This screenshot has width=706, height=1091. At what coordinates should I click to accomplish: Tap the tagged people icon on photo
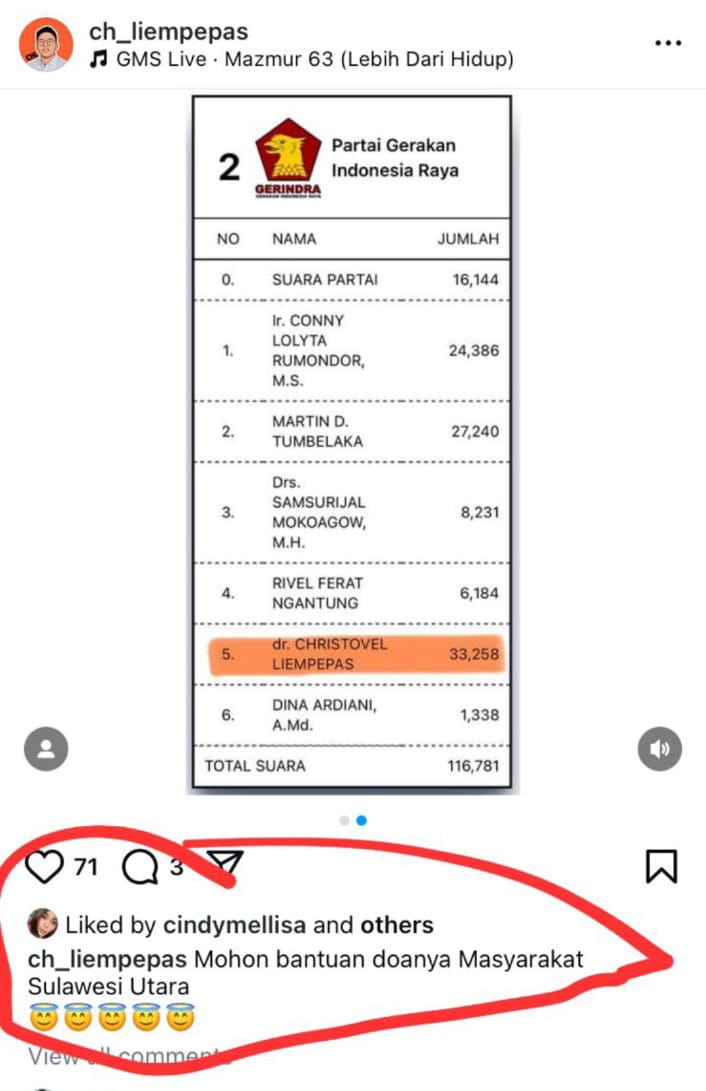pyautogui.click(x=46, y=749)
